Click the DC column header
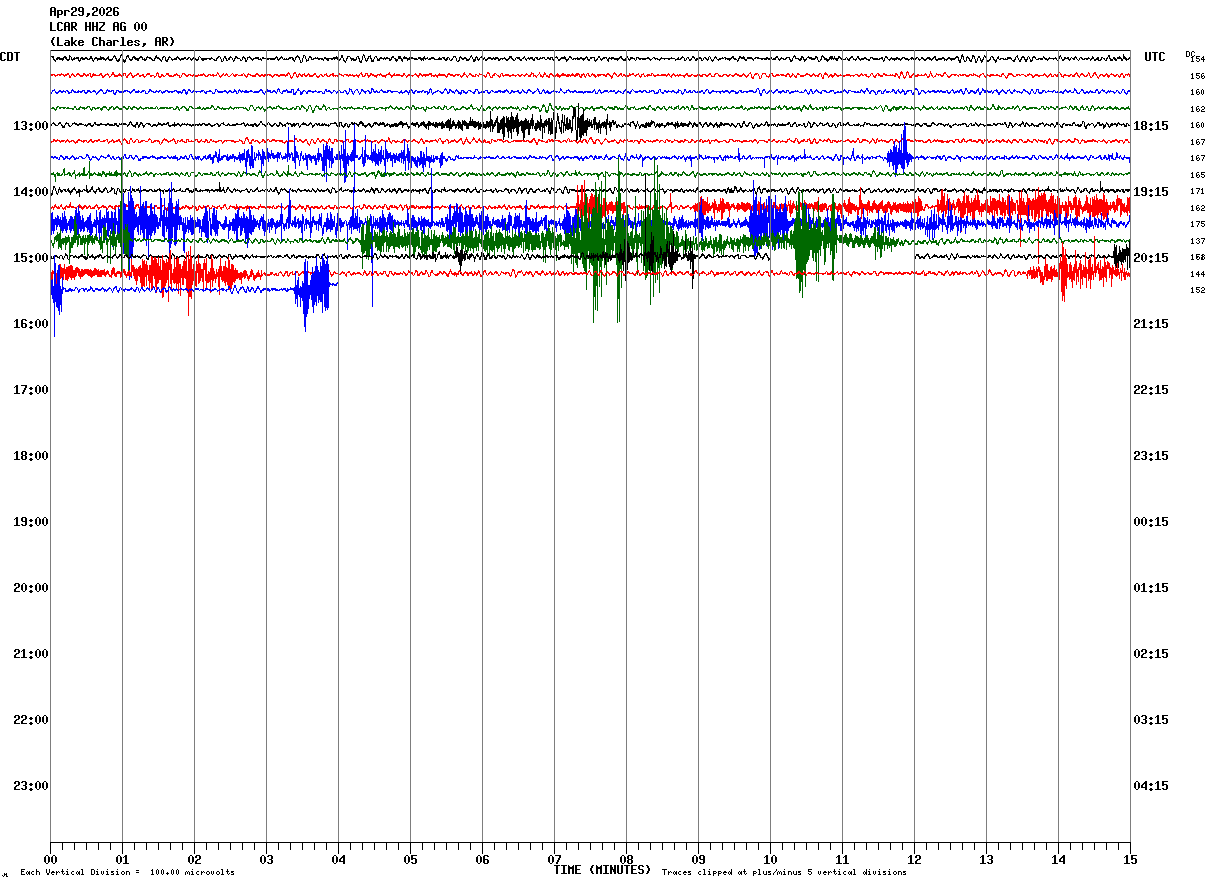This screenshot has height=886, width=1210. coord(1190,54)
